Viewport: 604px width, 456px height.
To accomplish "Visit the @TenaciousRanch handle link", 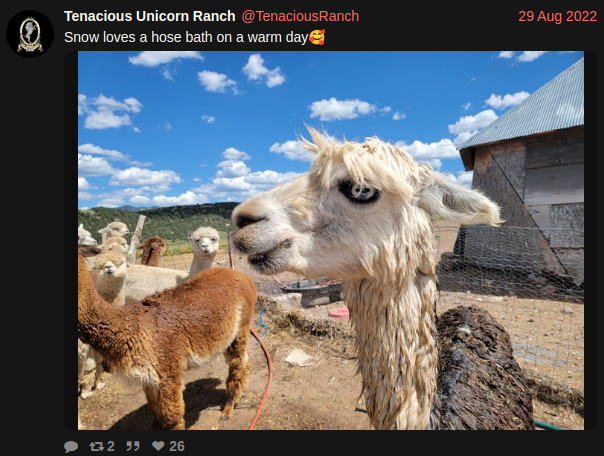I will point(300,16).
